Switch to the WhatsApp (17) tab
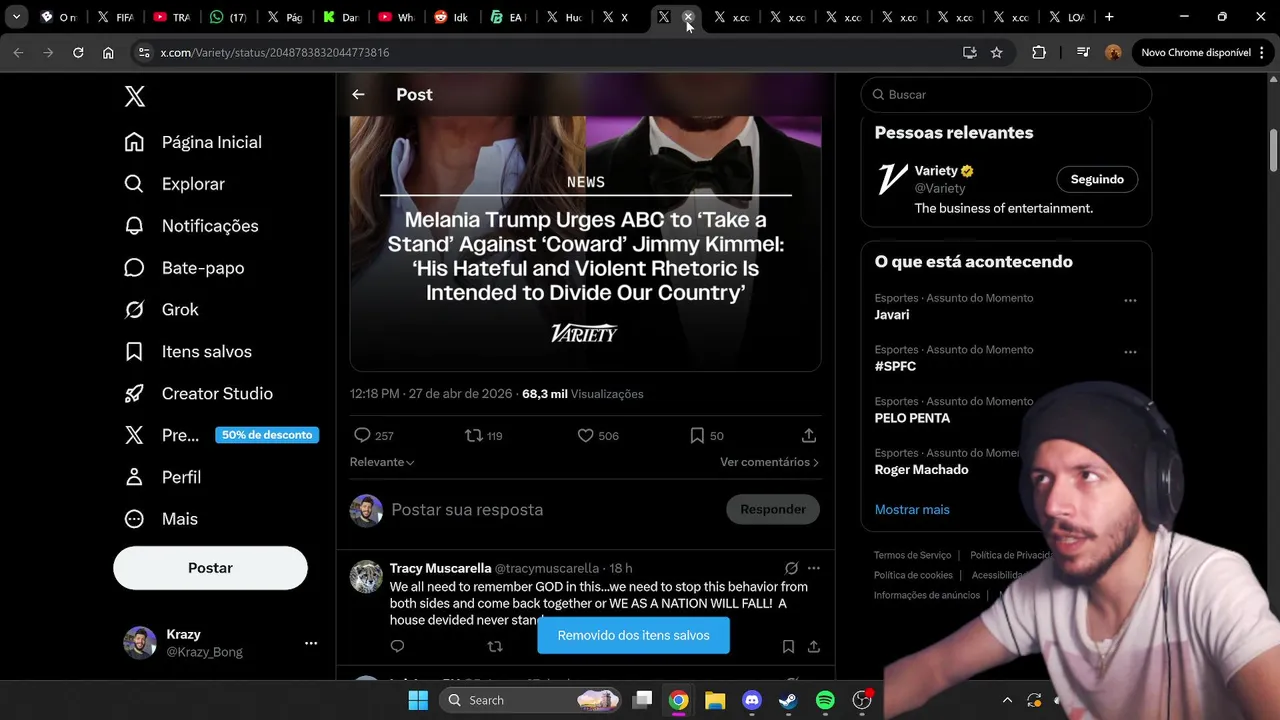 pyautogui.click(x=229, y=17)
